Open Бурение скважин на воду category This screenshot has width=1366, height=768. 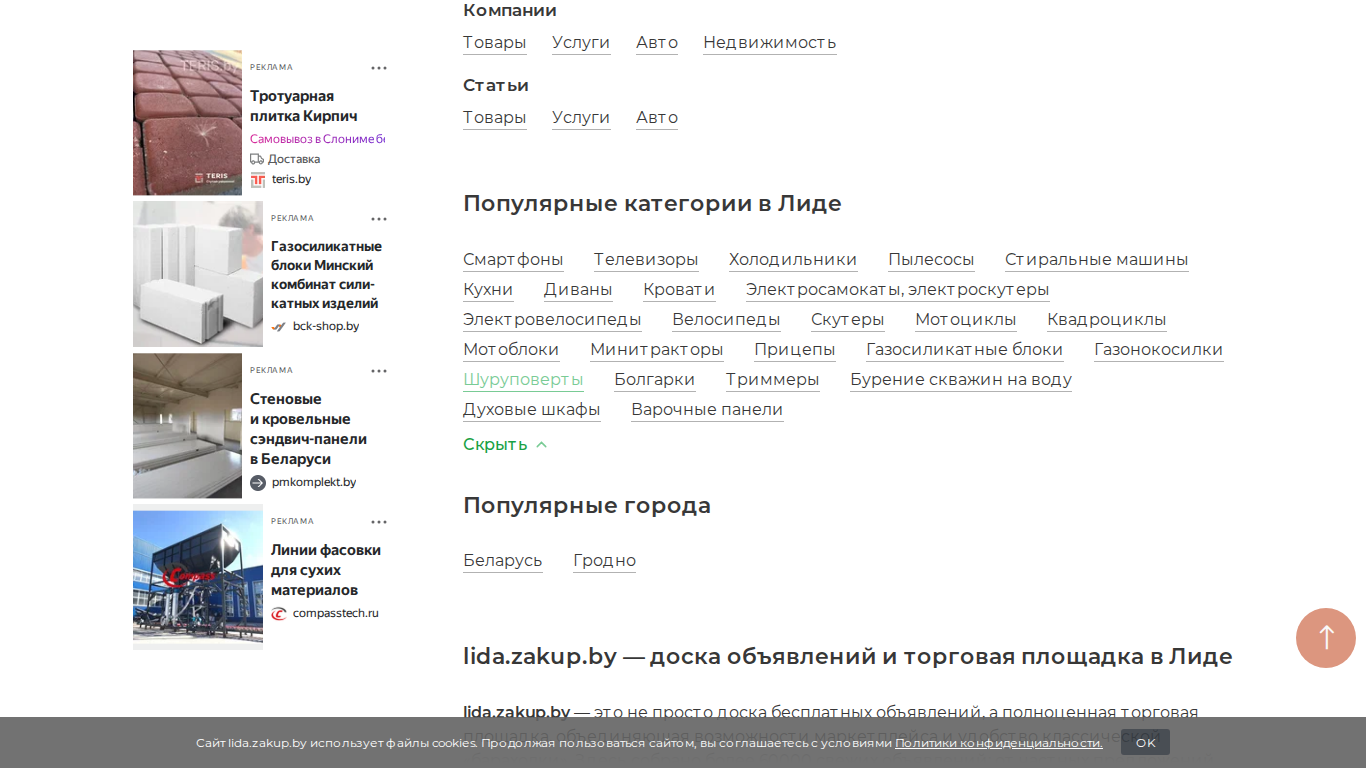click(x=961, y=380)
